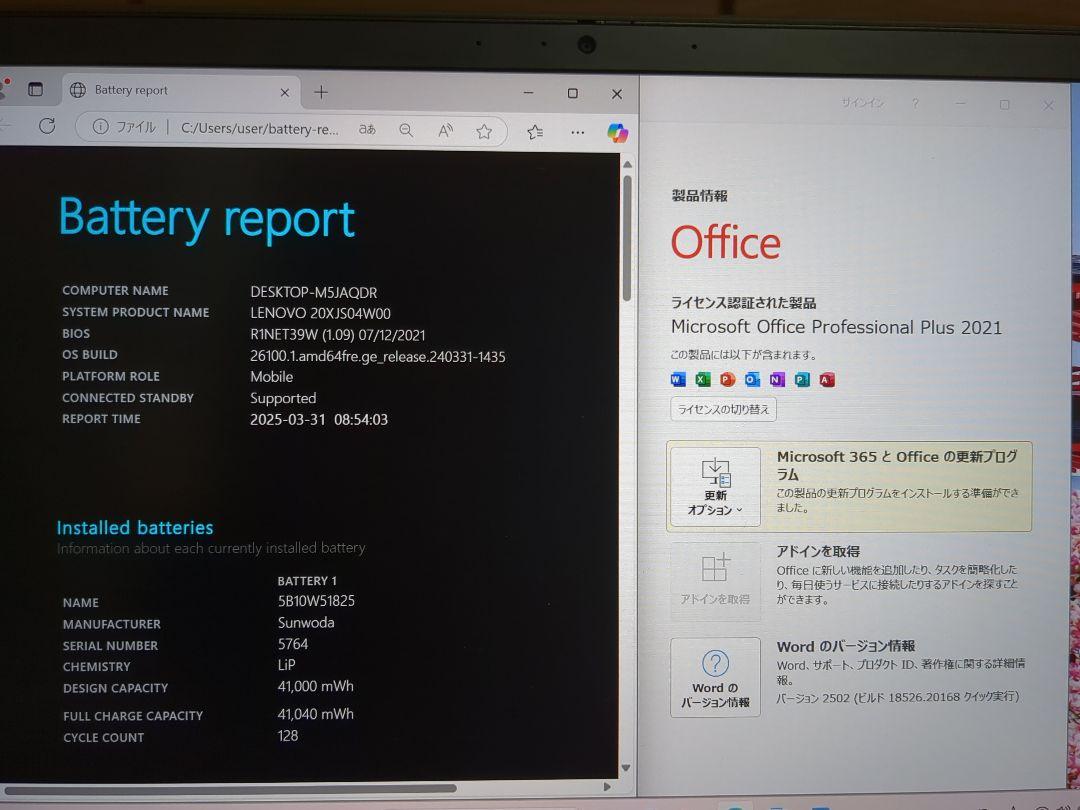Click the help question mark in Office window

point(915,103)
